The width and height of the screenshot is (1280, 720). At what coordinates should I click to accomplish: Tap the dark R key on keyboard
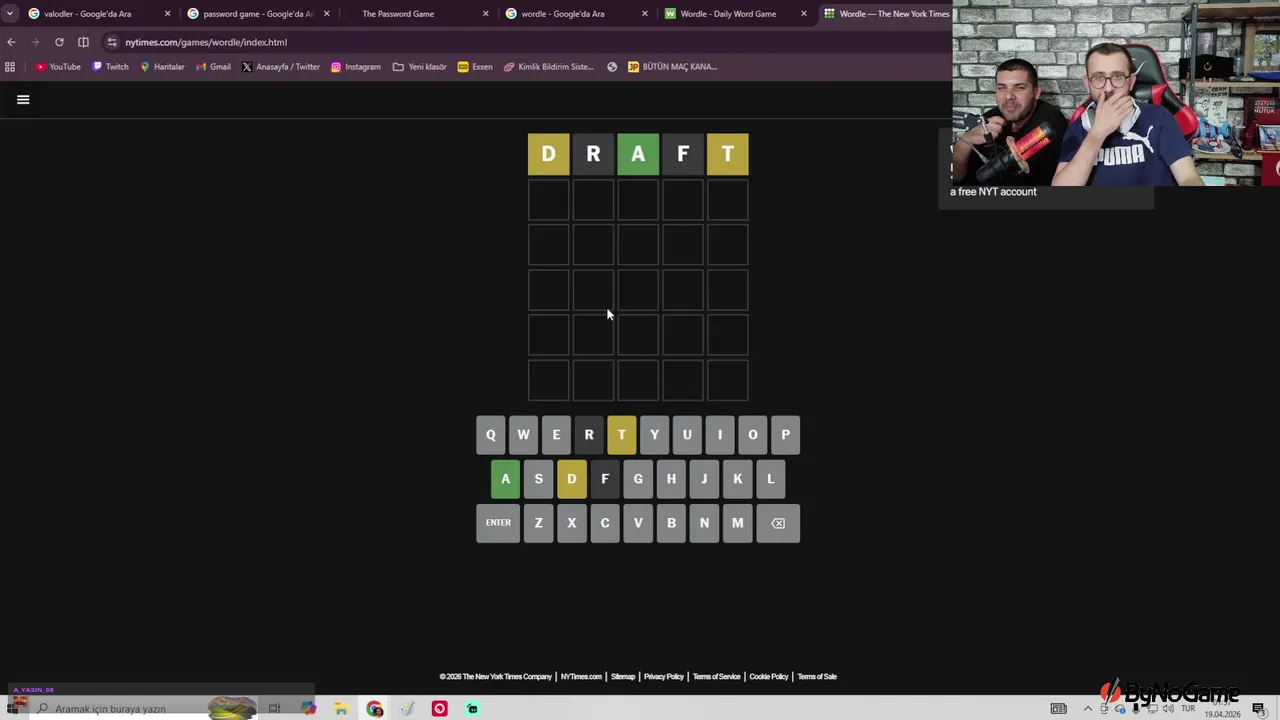click(x=589, y=435)
